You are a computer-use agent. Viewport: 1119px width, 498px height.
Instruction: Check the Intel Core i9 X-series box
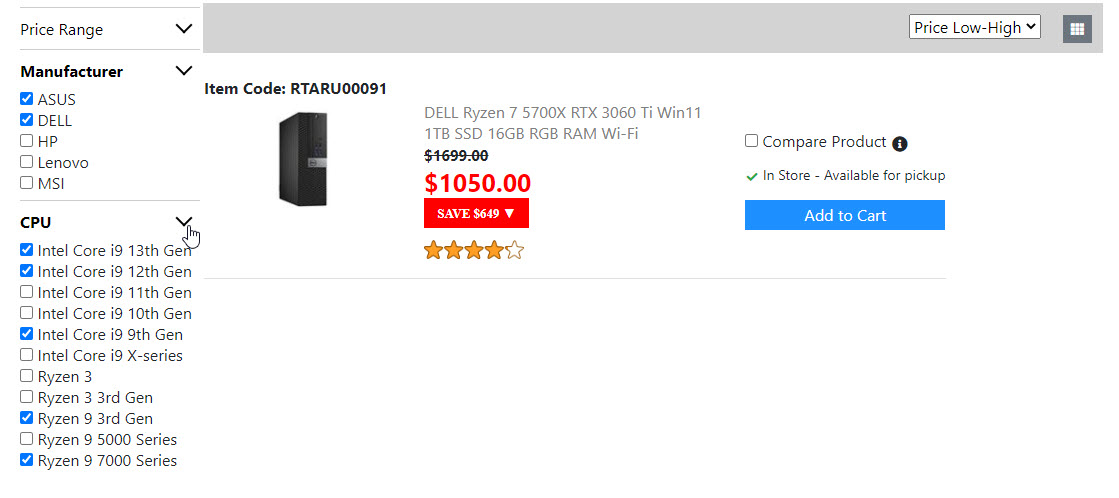pyautogui.click(x=27, y=355)
